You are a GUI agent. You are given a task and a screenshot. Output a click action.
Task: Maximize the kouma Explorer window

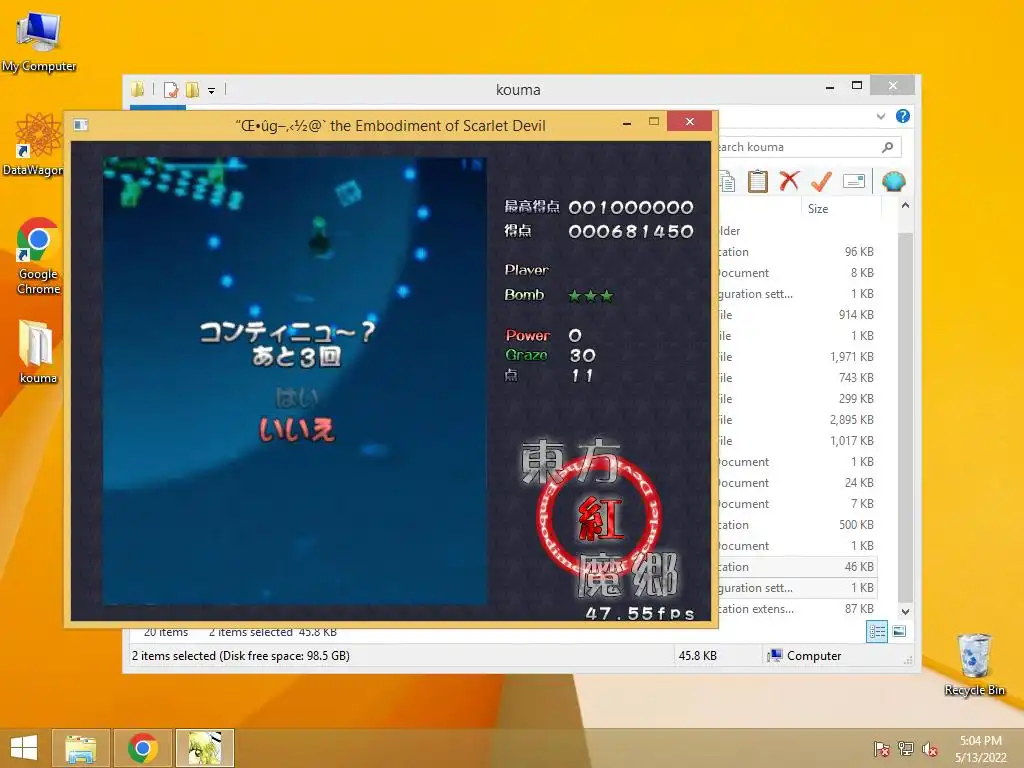(x=857, y=86)
